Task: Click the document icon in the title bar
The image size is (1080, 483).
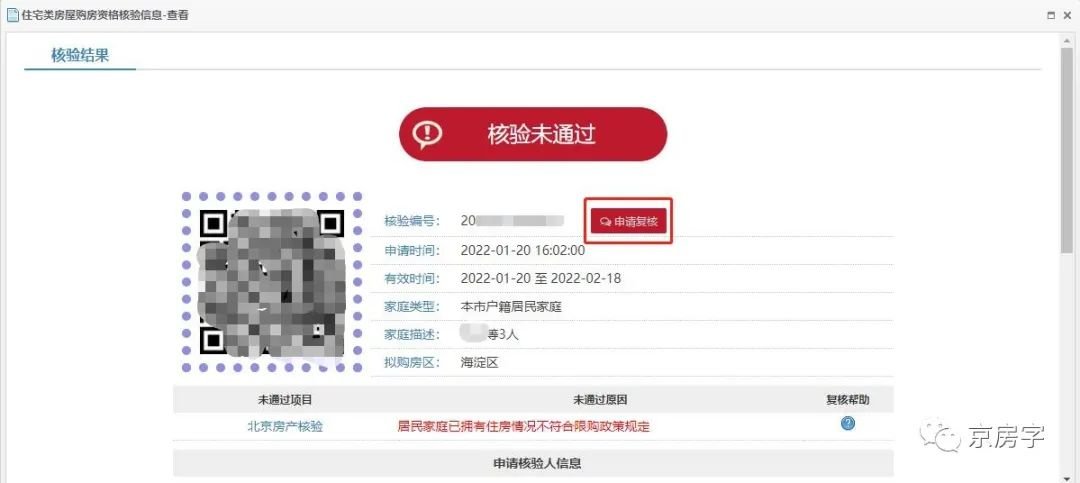Action: coord(12,15)
